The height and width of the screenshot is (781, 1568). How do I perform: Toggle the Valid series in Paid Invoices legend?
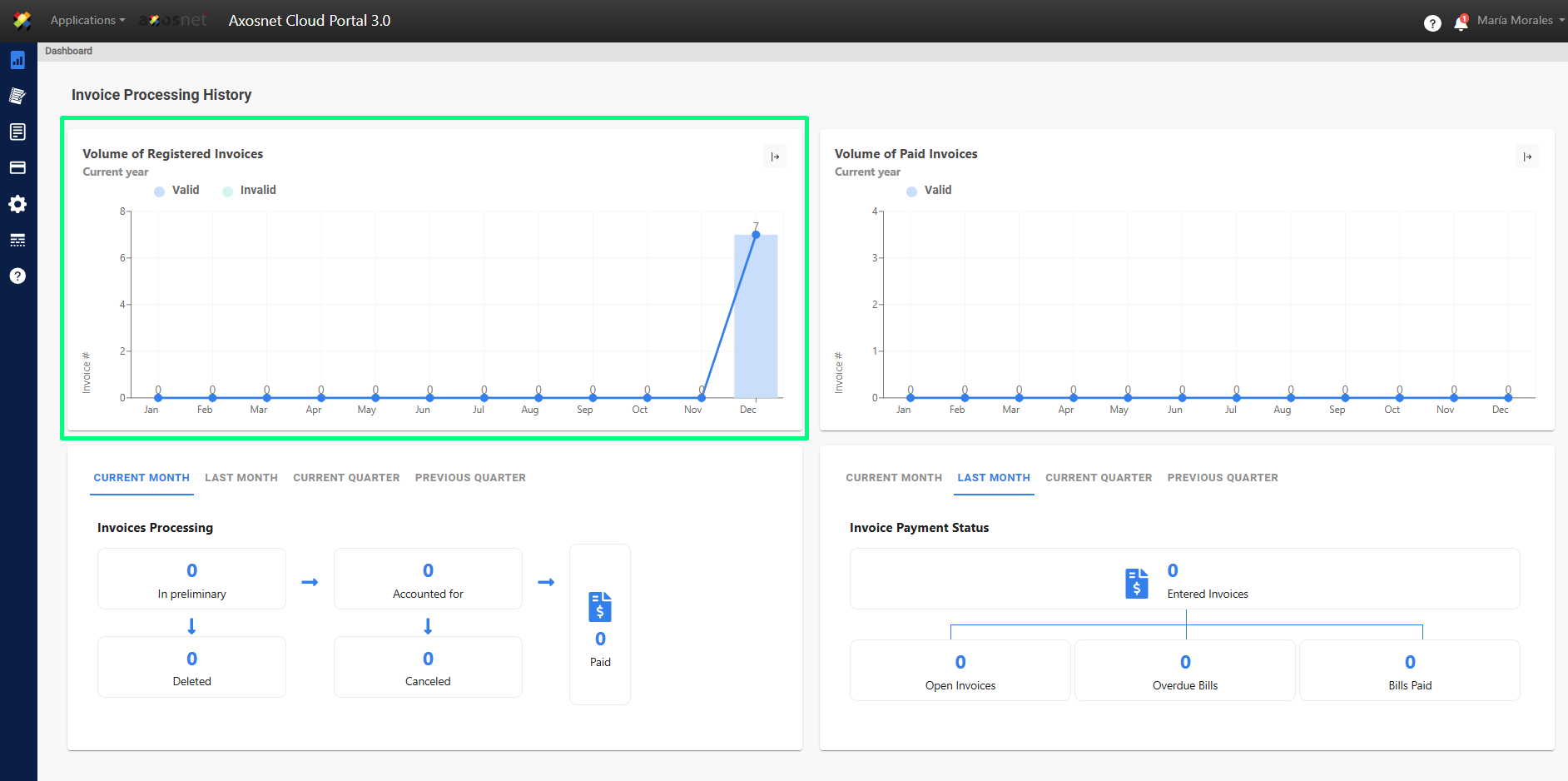930,191
